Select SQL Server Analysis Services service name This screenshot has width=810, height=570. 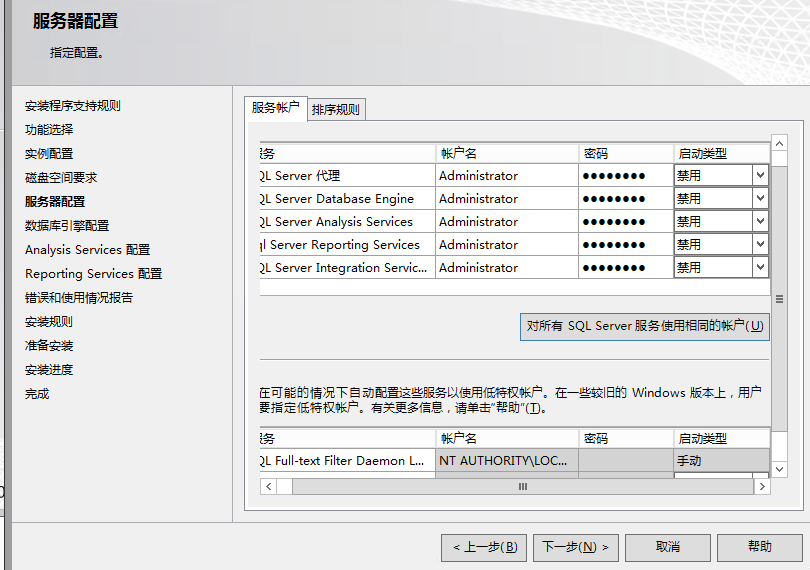pyautogui.click(x=348, y=222)
